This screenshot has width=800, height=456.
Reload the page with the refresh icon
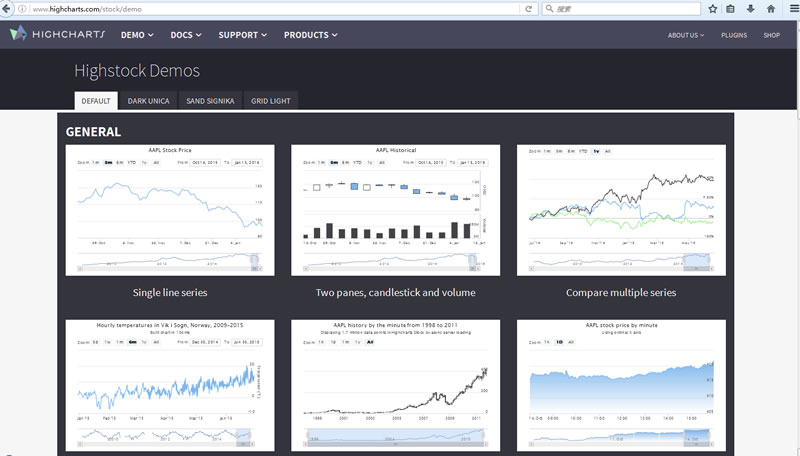tap(528, 8)
